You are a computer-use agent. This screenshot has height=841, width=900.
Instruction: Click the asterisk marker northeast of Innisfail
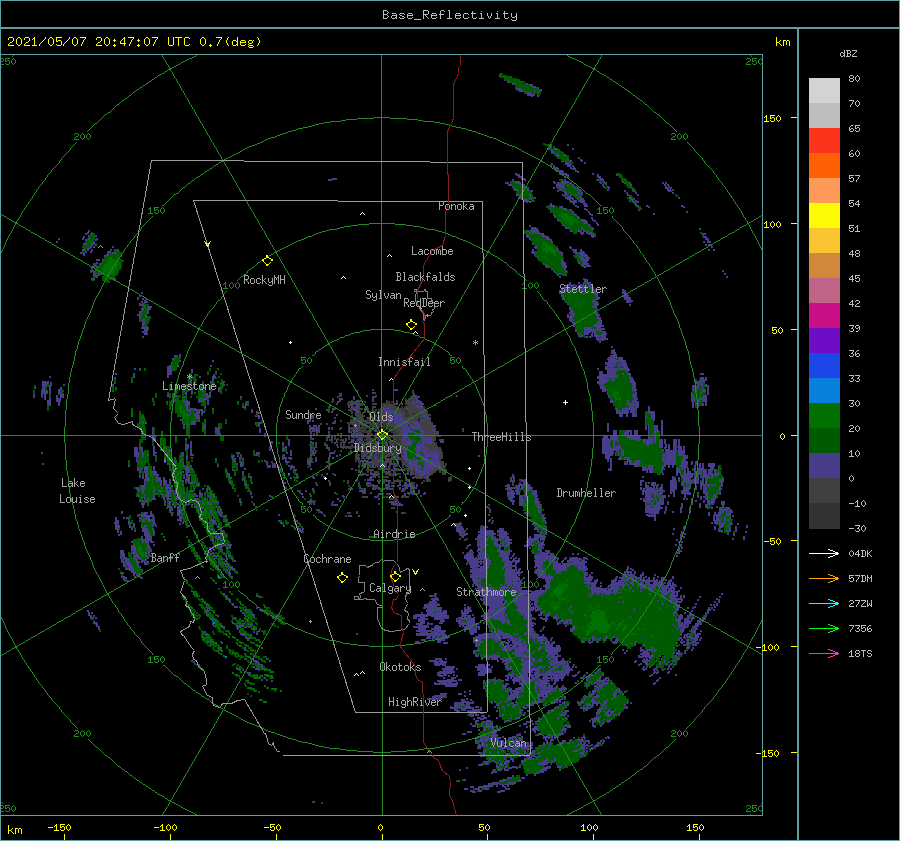(x=475, y=343)
